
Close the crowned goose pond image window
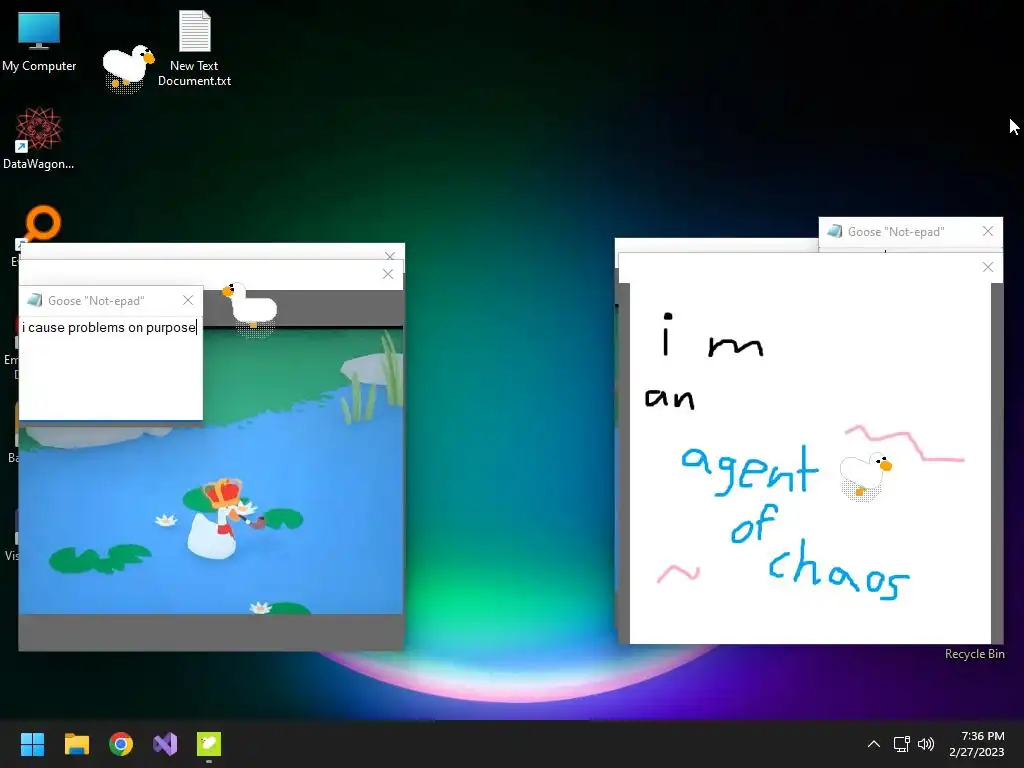tap(388, 274)
